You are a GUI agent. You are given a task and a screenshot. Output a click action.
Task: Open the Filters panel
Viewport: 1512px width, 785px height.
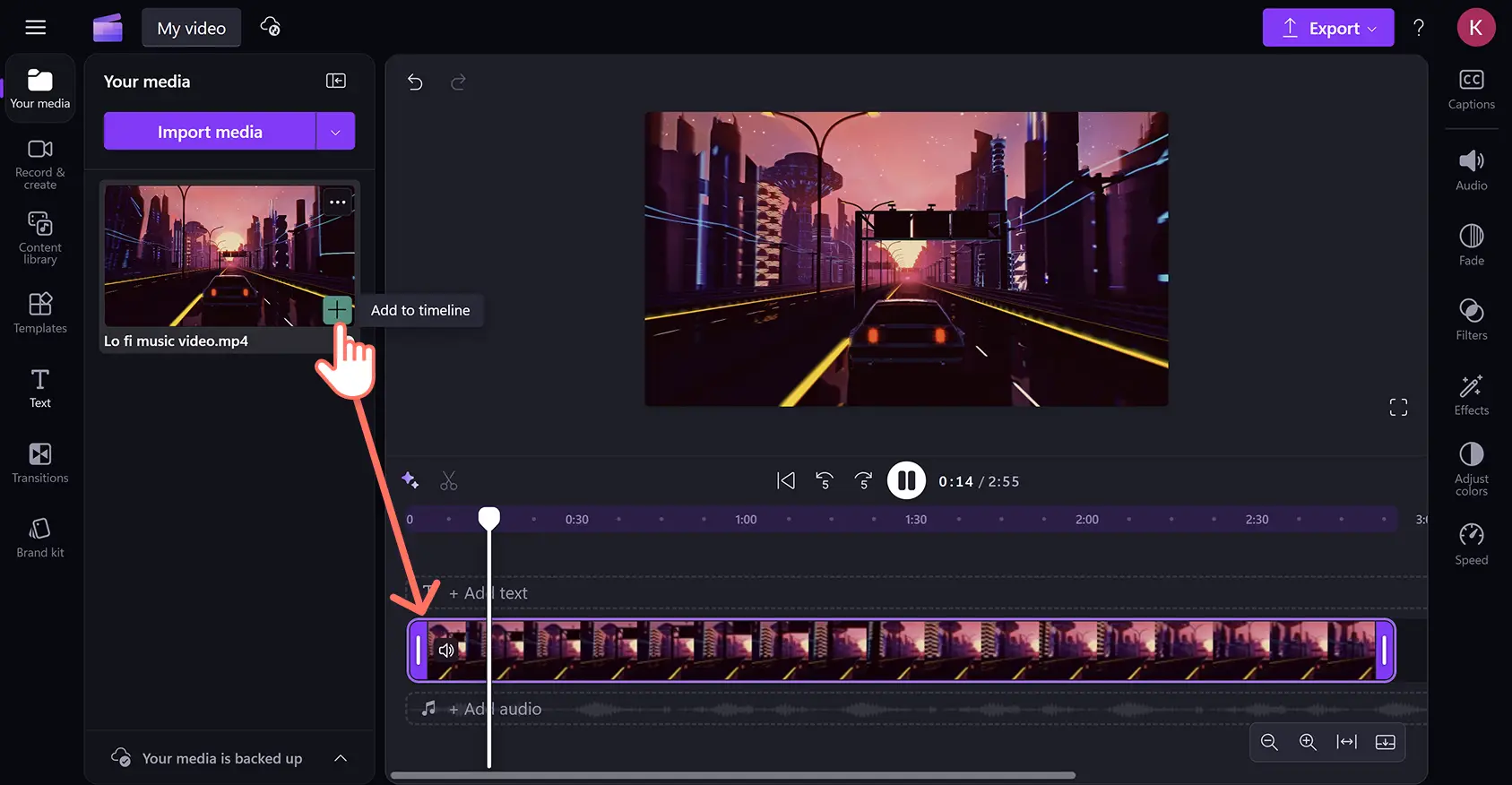(1472, 320)
